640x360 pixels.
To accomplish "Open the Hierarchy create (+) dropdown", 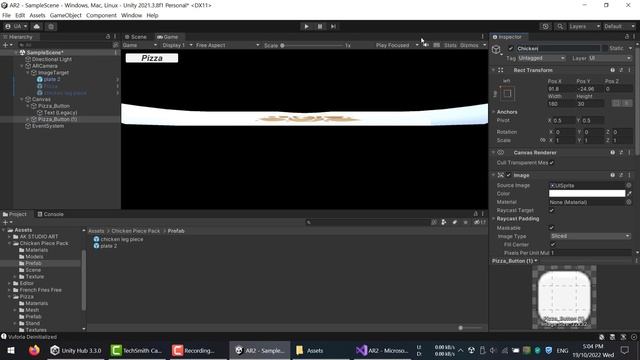I will (x=8, y=45).
